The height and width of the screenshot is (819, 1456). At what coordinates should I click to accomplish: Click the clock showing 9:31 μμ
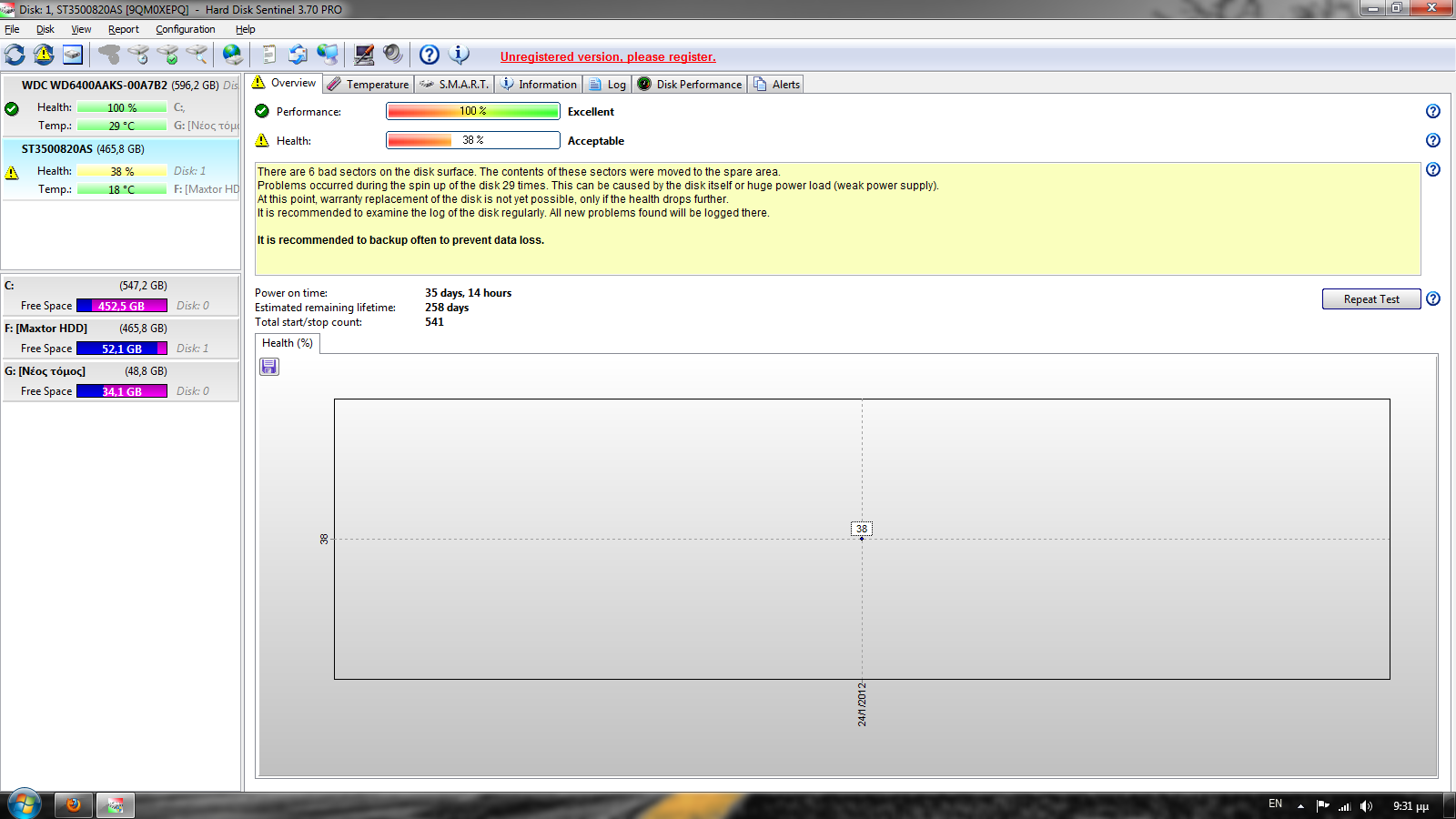click(x=1410, y=806)
